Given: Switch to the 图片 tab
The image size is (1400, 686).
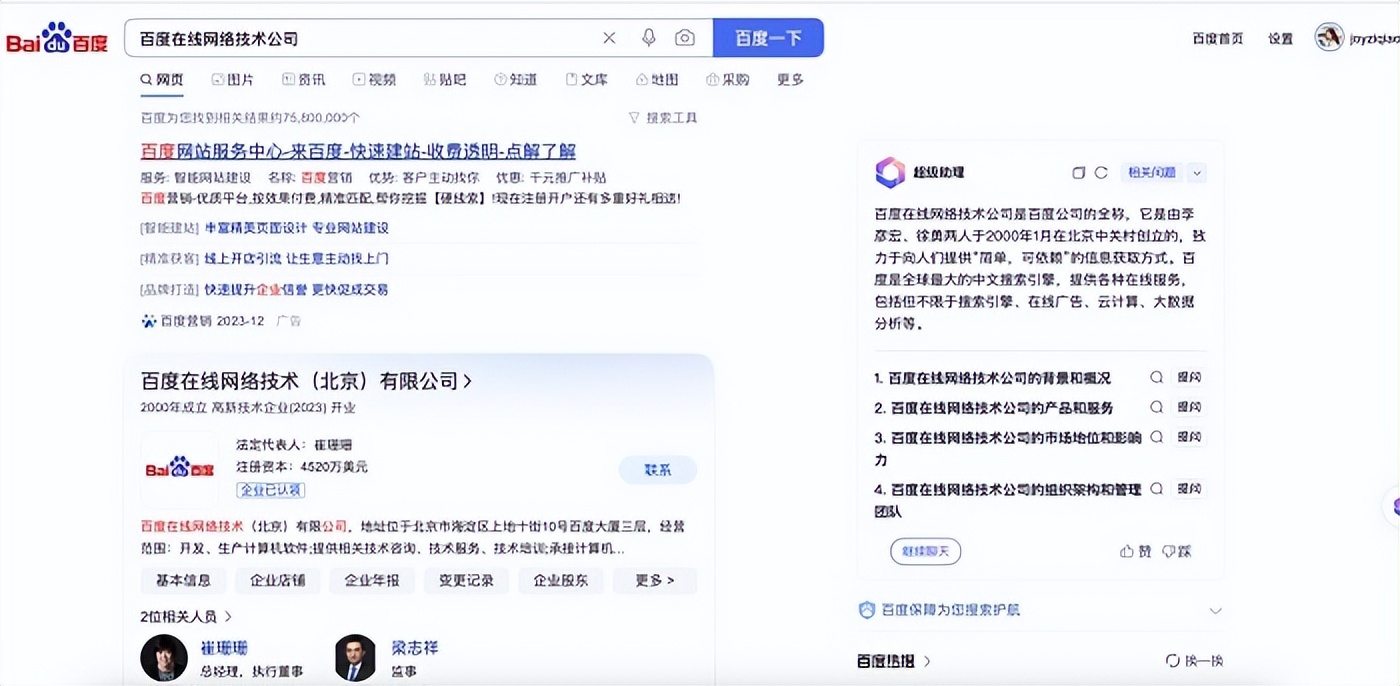Looking at the screenshot, I should coord(233,80).
